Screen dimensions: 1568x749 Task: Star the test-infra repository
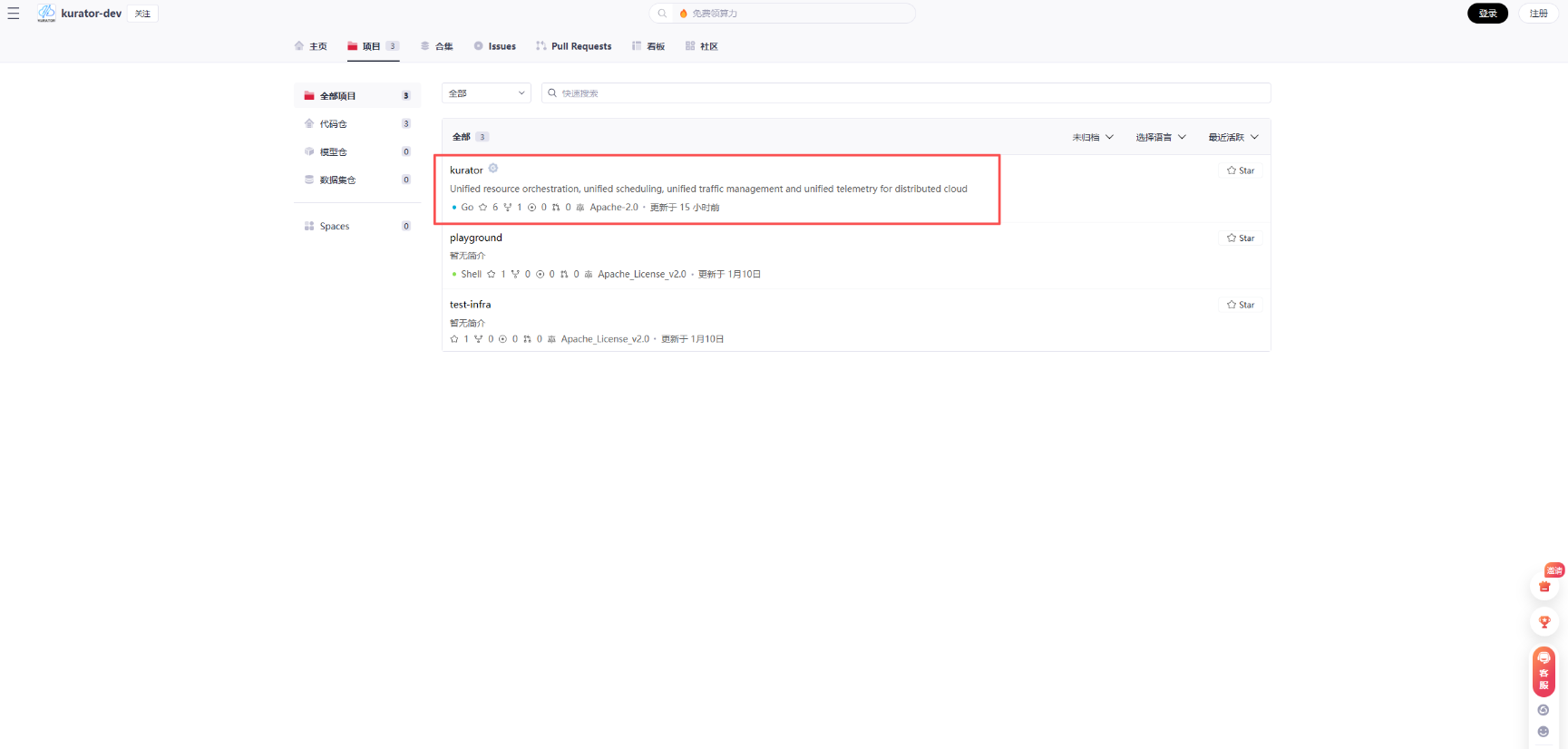coord(1241,305)
